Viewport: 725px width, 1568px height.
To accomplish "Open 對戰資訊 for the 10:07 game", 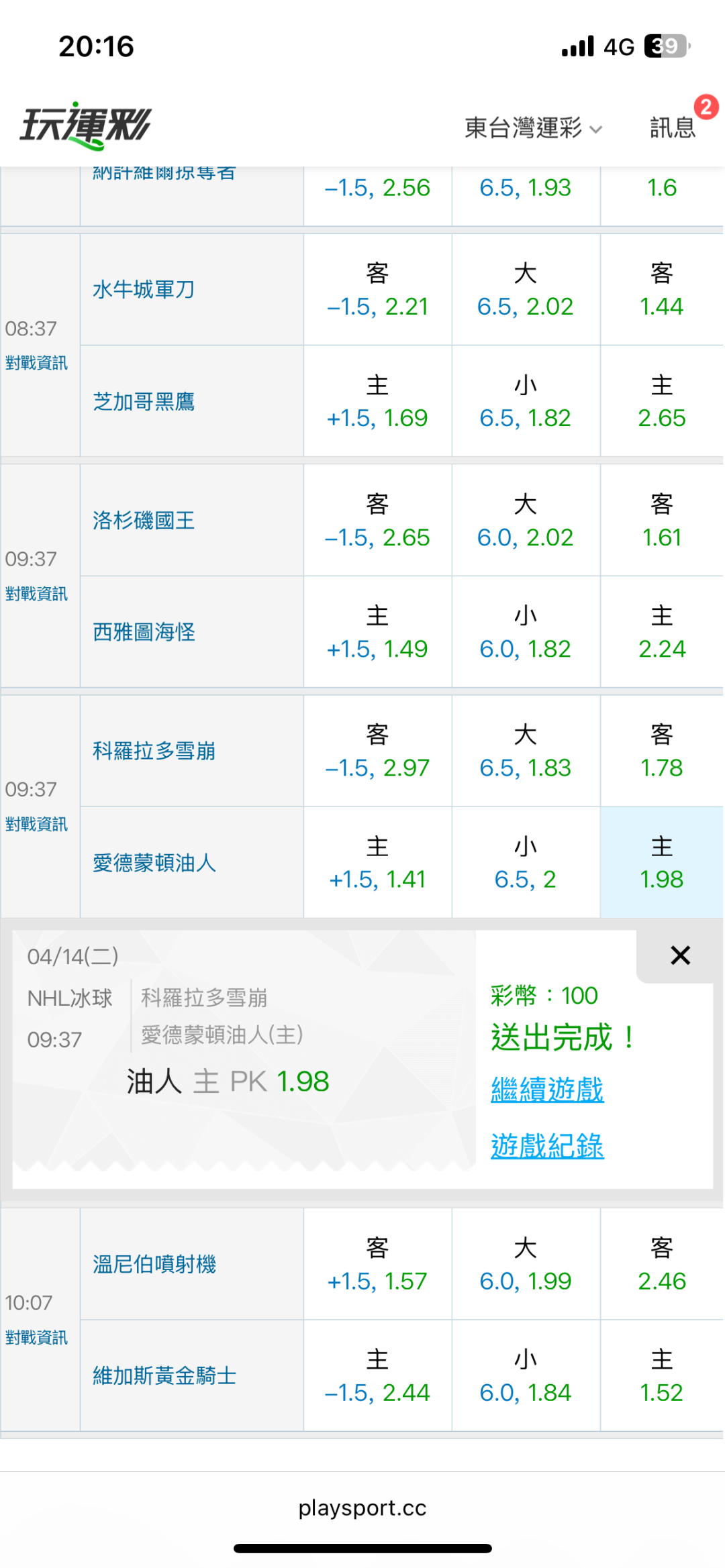I will point(37,1338).
